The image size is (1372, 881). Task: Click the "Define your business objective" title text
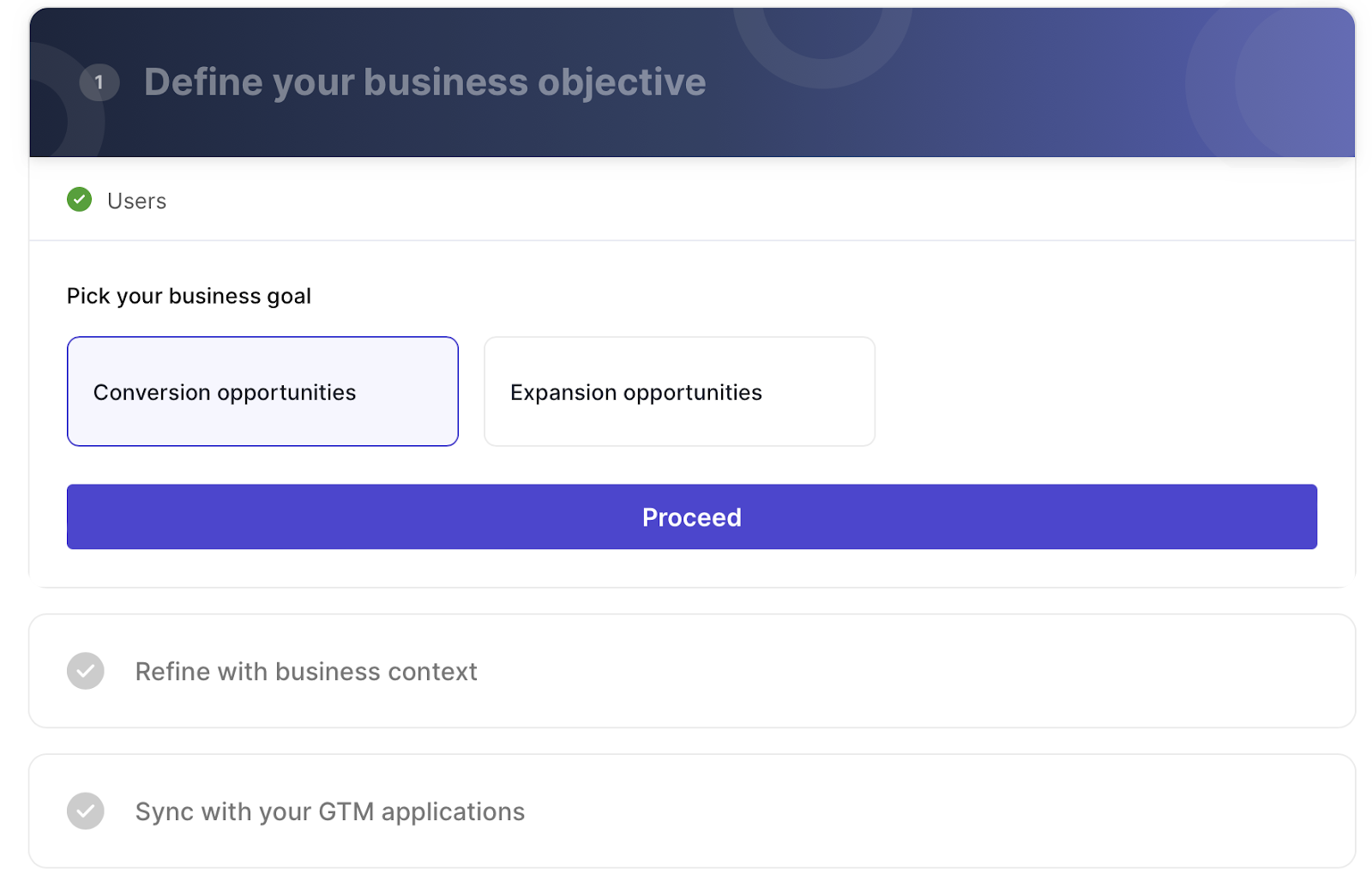coord(424,82)
